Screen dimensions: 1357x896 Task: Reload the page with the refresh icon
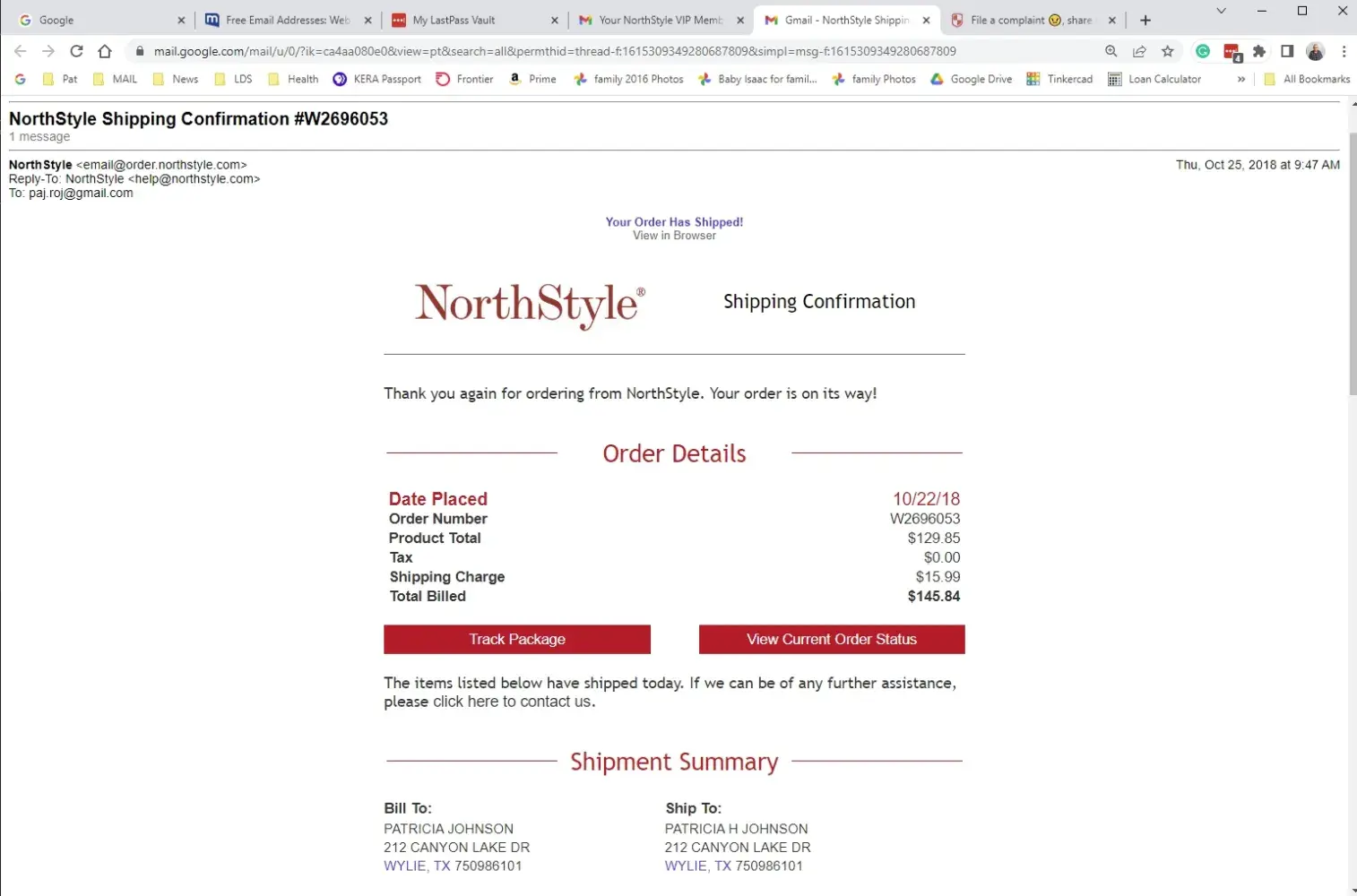[76, 51]
